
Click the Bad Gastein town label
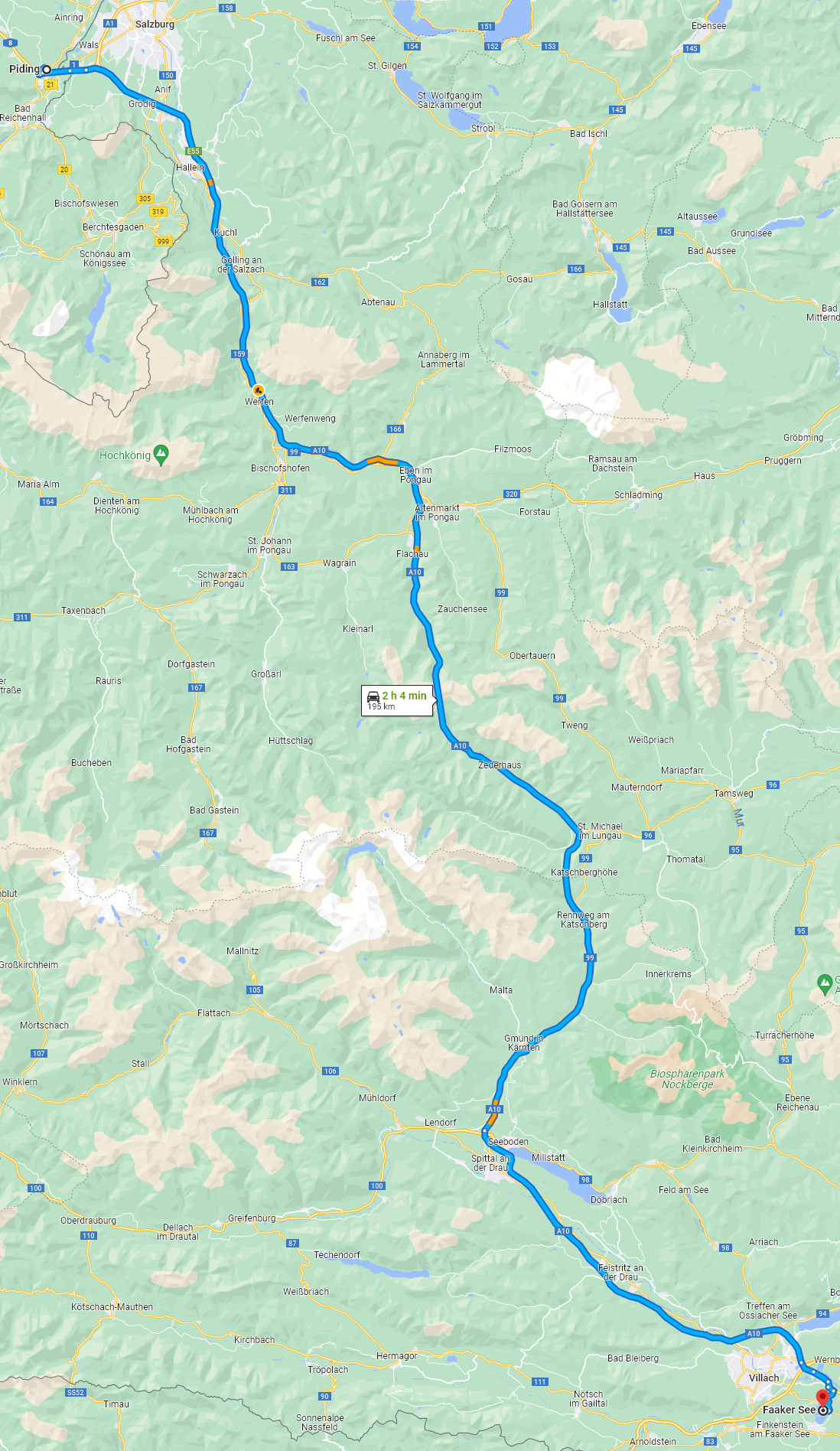click(x=214, y=810)
